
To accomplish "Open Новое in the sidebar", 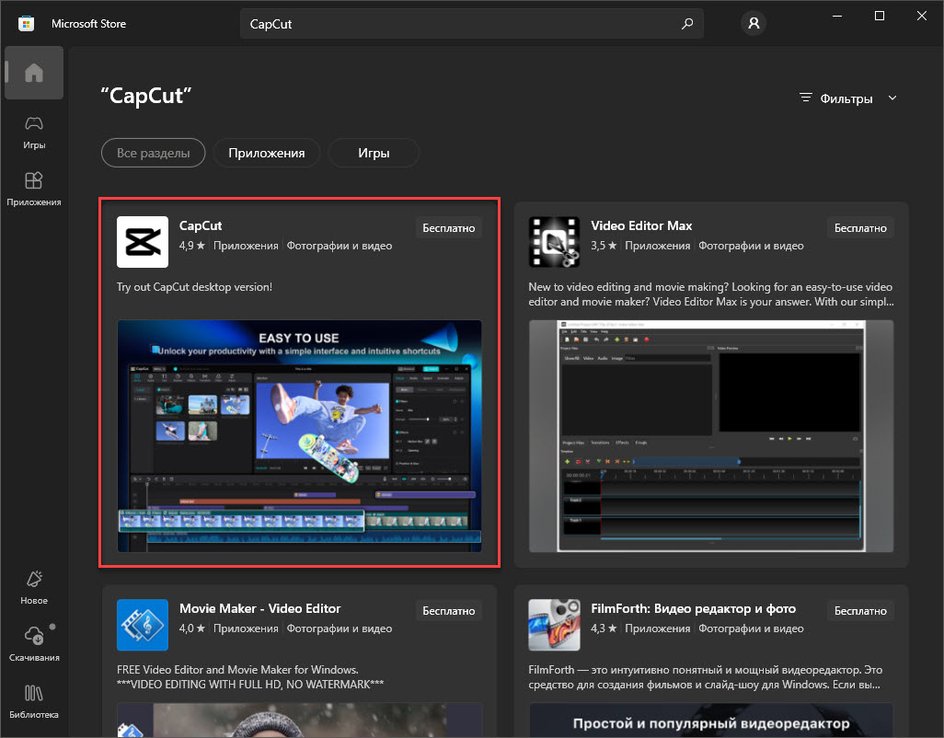I will pos(34,588).
